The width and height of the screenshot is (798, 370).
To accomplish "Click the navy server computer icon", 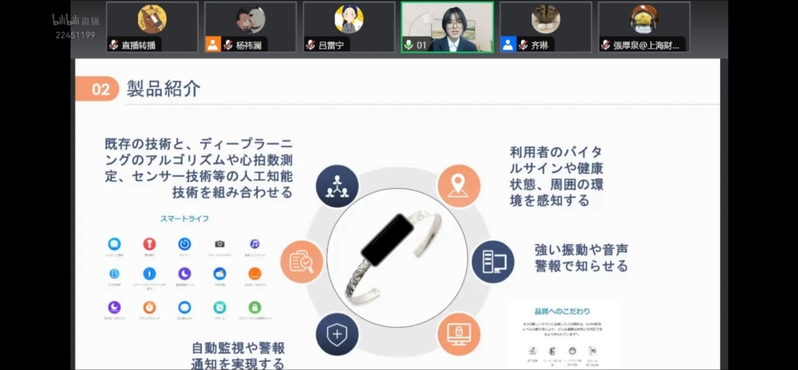I will [x=493, y=262].
